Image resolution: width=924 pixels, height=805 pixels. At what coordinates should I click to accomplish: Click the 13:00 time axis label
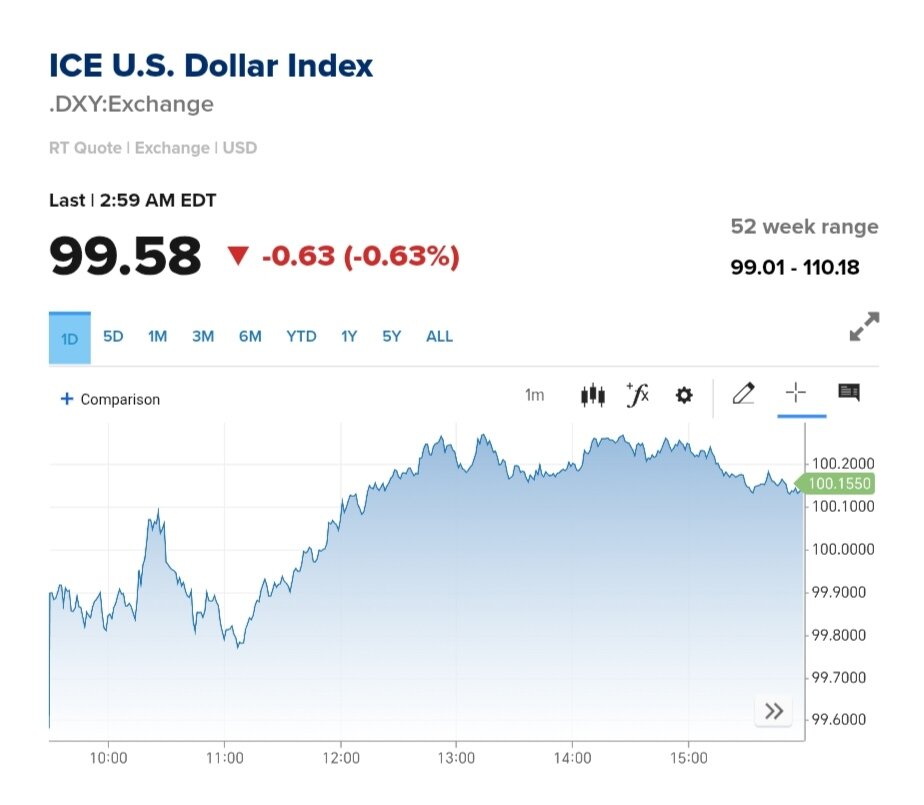[x=456, y=758]
